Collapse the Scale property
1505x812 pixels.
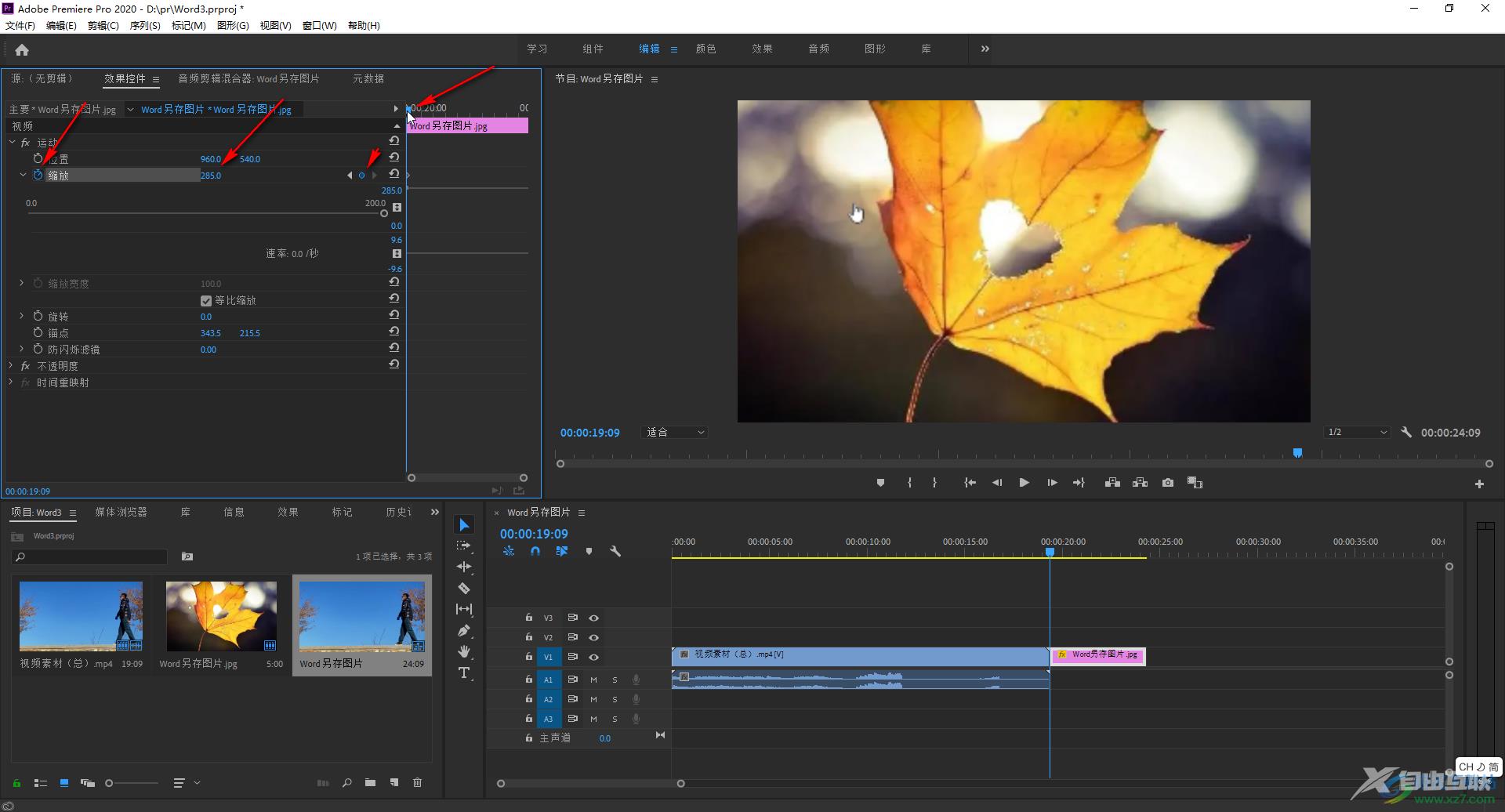23,175
